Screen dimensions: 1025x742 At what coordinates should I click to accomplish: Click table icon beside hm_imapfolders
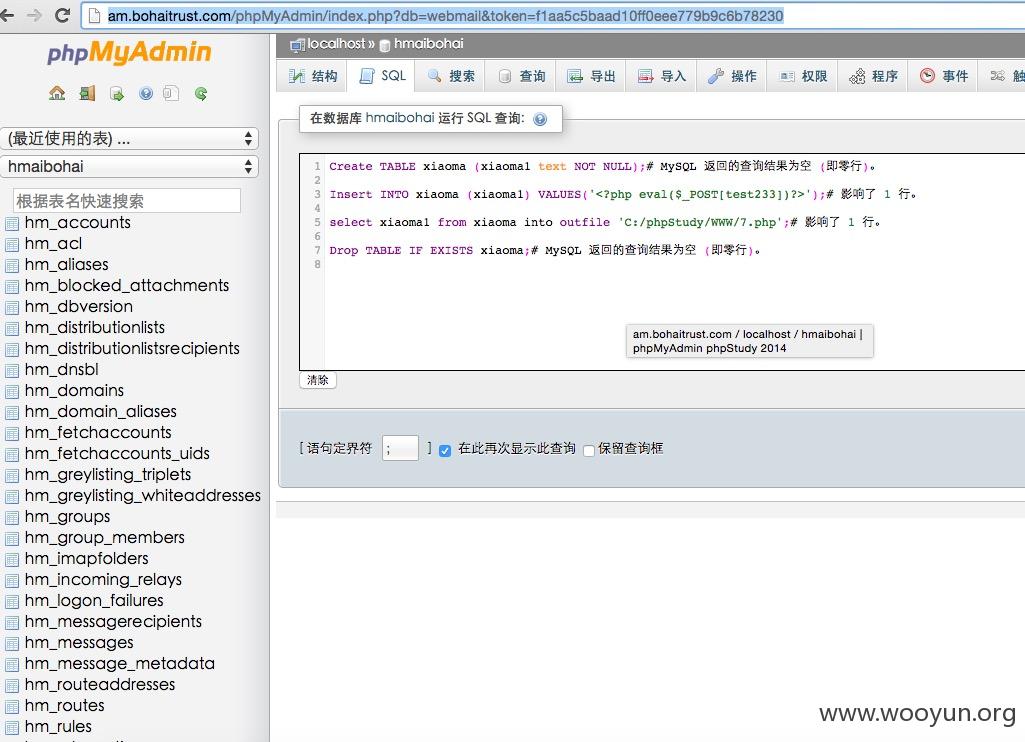coord(12,560)
